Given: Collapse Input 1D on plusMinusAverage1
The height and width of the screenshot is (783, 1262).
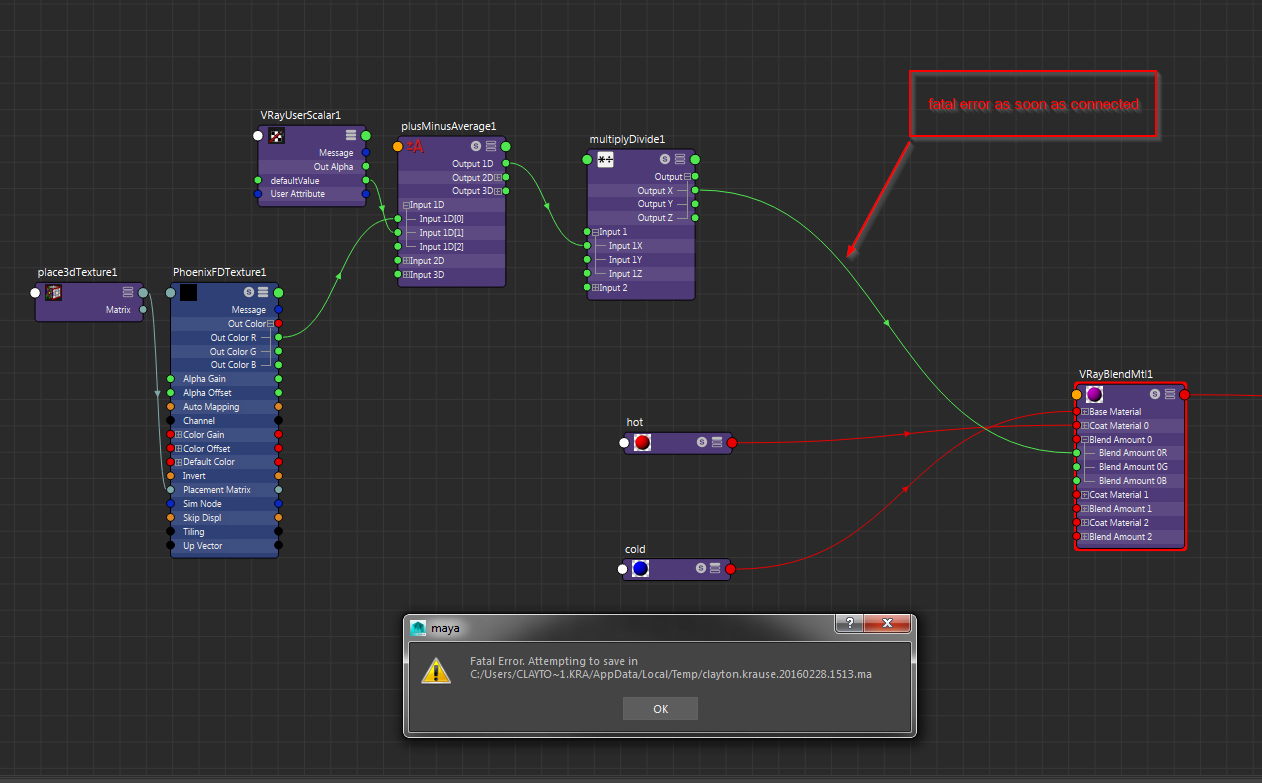Looking at the screenshot, I should [406, 205].
